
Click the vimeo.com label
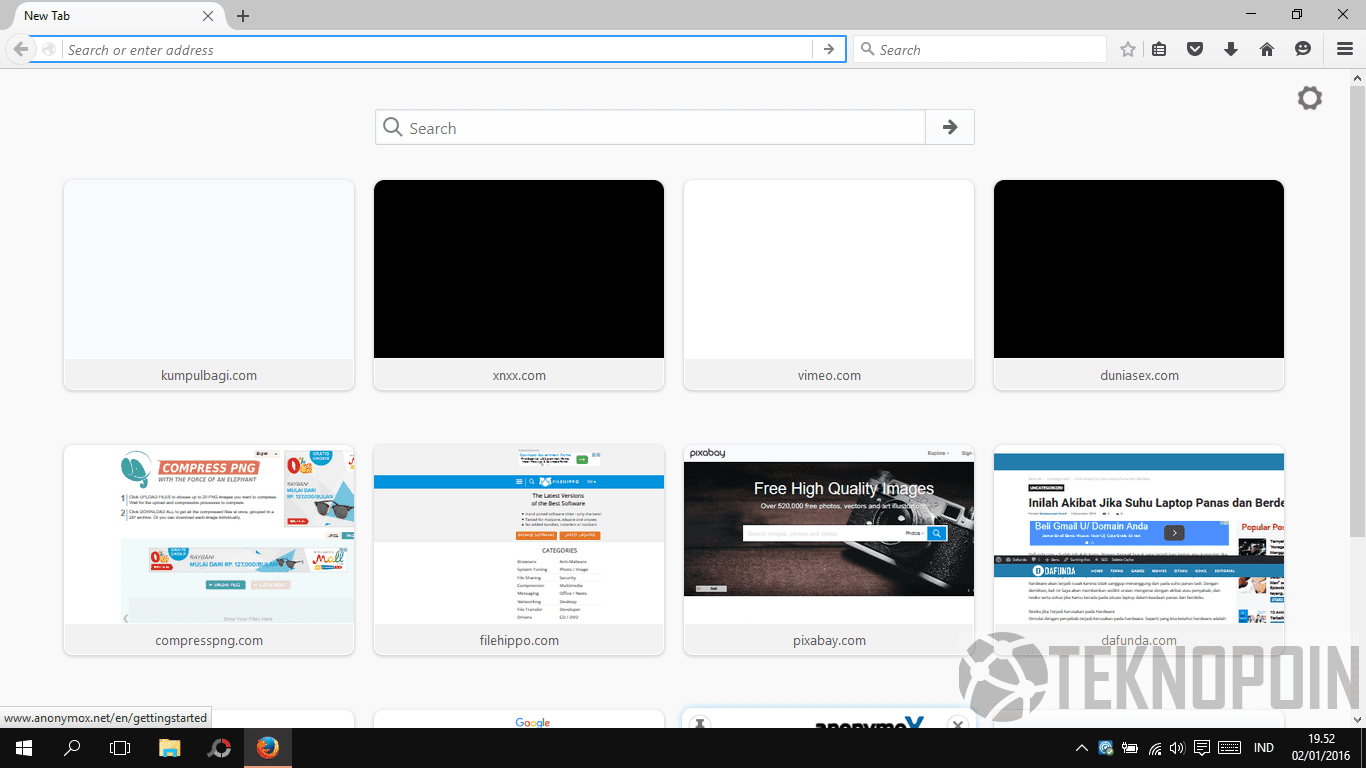(829, 375)
